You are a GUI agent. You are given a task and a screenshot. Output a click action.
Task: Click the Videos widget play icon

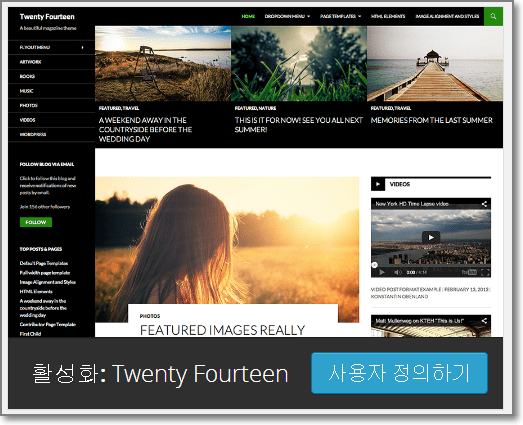point(378,184)
